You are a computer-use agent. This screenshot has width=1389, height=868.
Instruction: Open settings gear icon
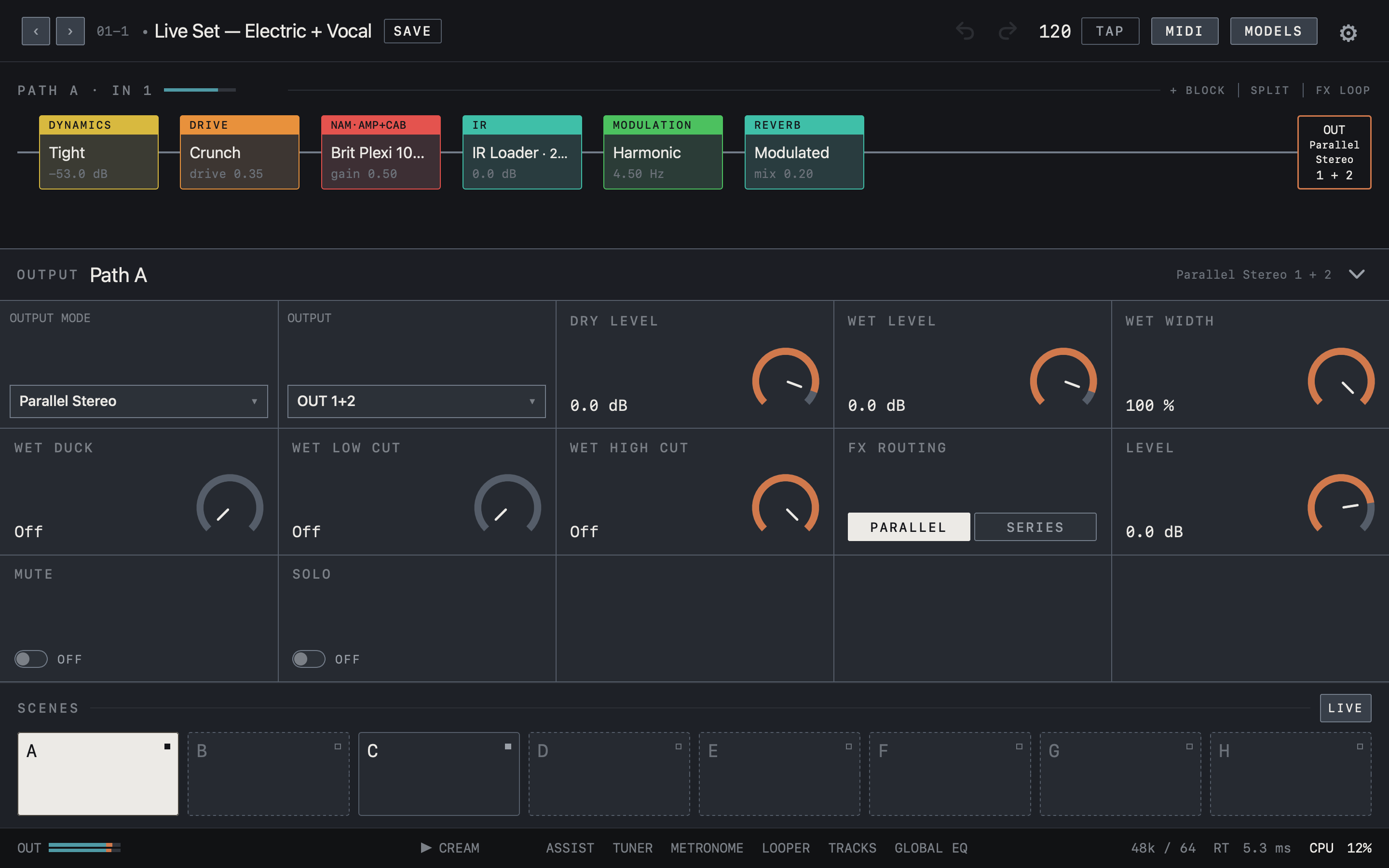(1348, 33)
